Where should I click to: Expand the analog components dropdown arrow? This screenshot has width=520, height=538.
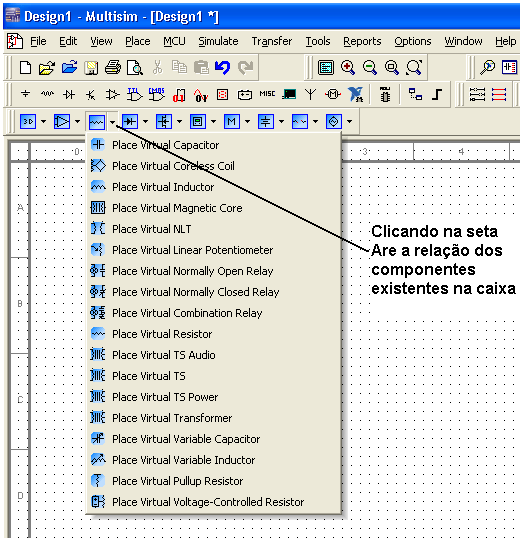(x=78, y=121)
